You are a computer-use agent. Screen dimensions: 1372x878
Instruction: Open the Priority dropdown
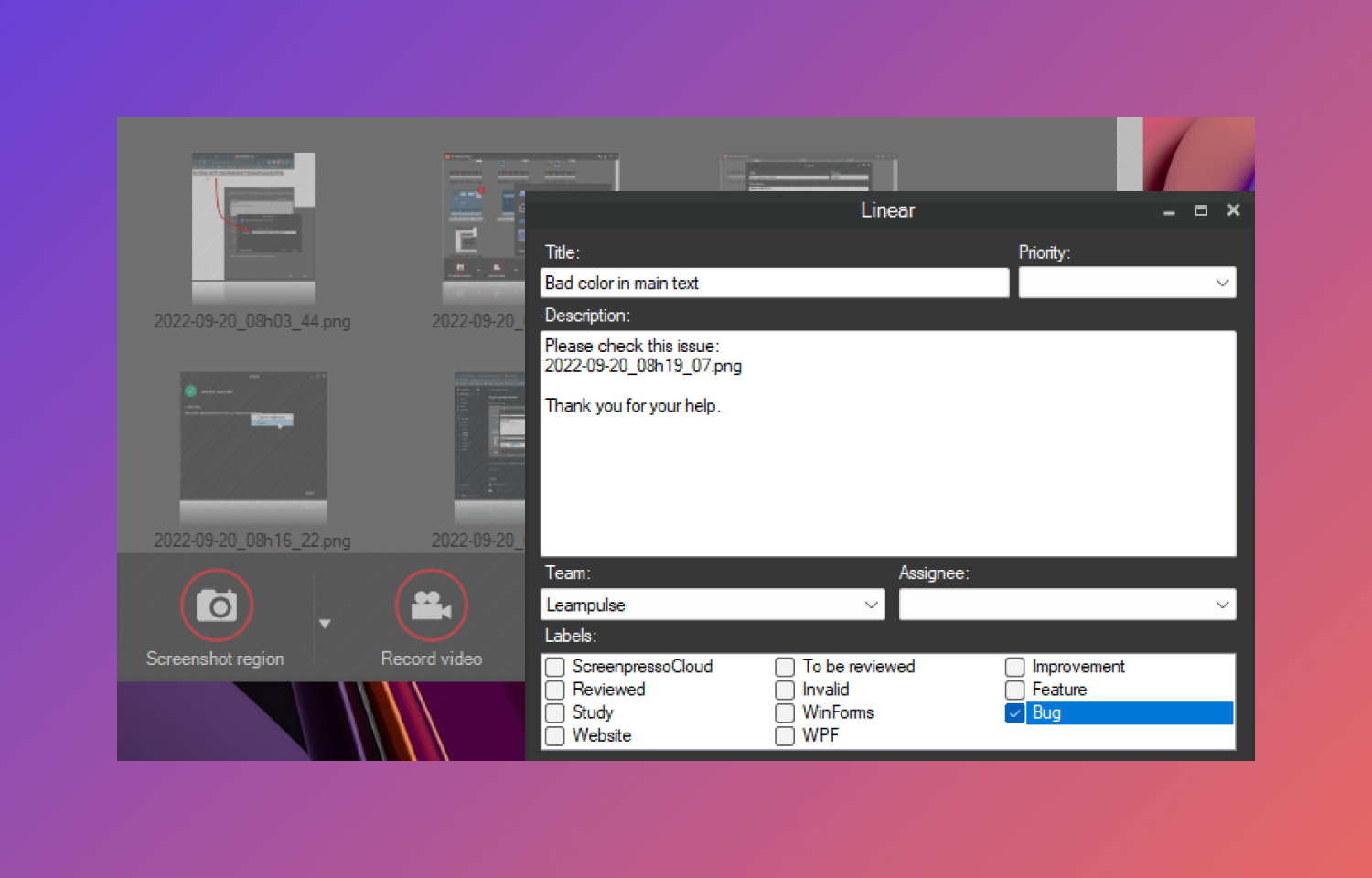[x=1127, y=283]
